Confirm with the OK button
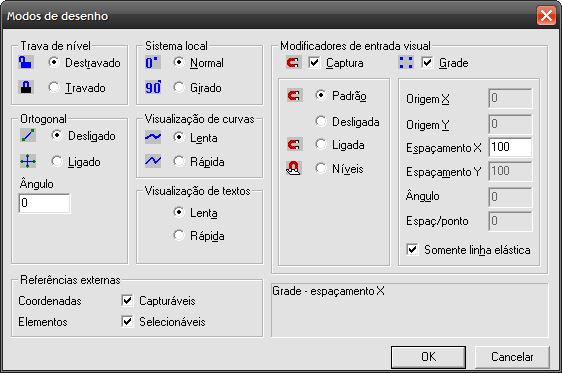562x373 pixels. point(428,357)
